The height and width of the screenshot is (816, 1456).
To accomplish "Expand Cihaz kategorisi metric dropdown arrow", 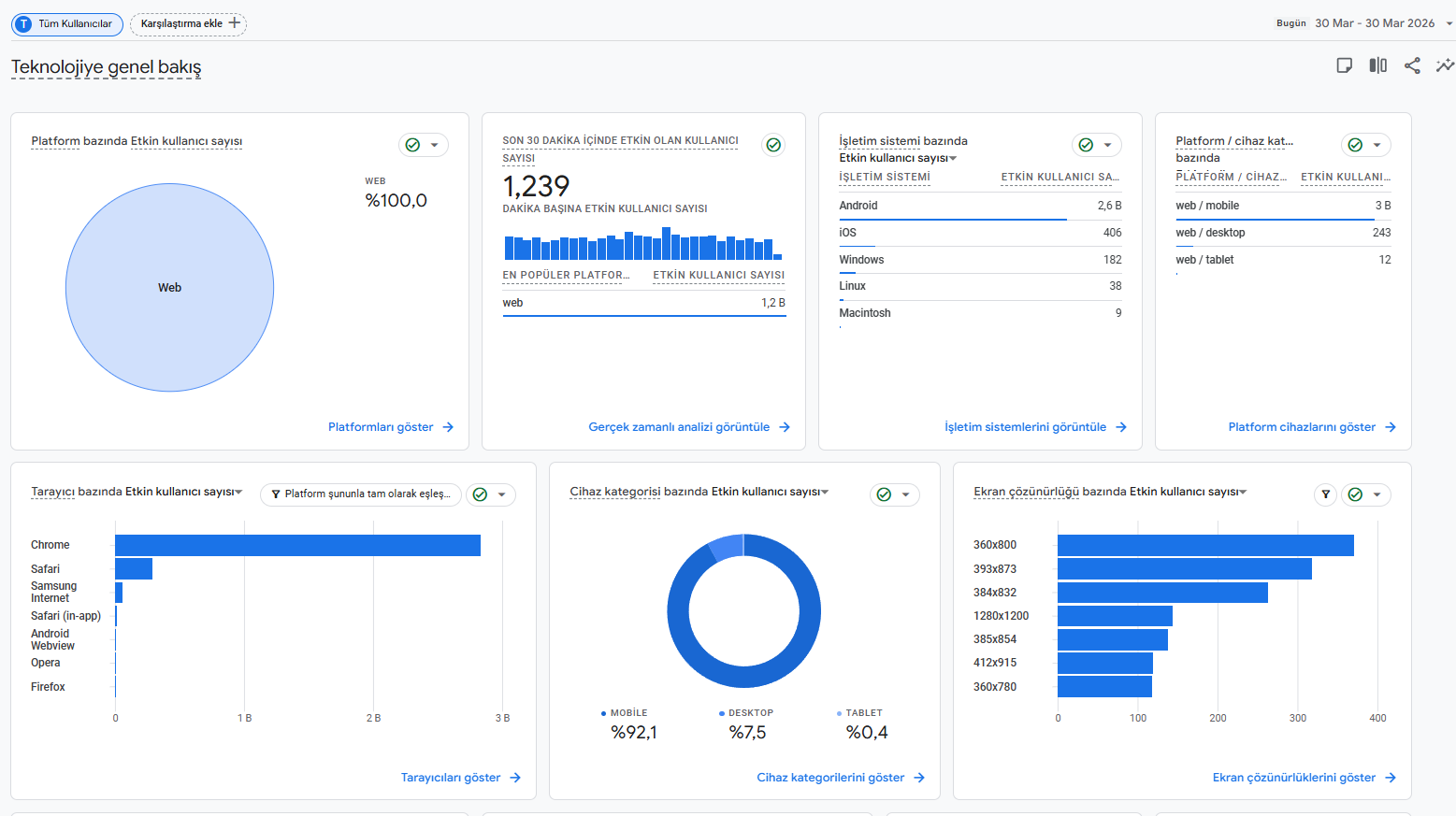I will click(825, 492).
